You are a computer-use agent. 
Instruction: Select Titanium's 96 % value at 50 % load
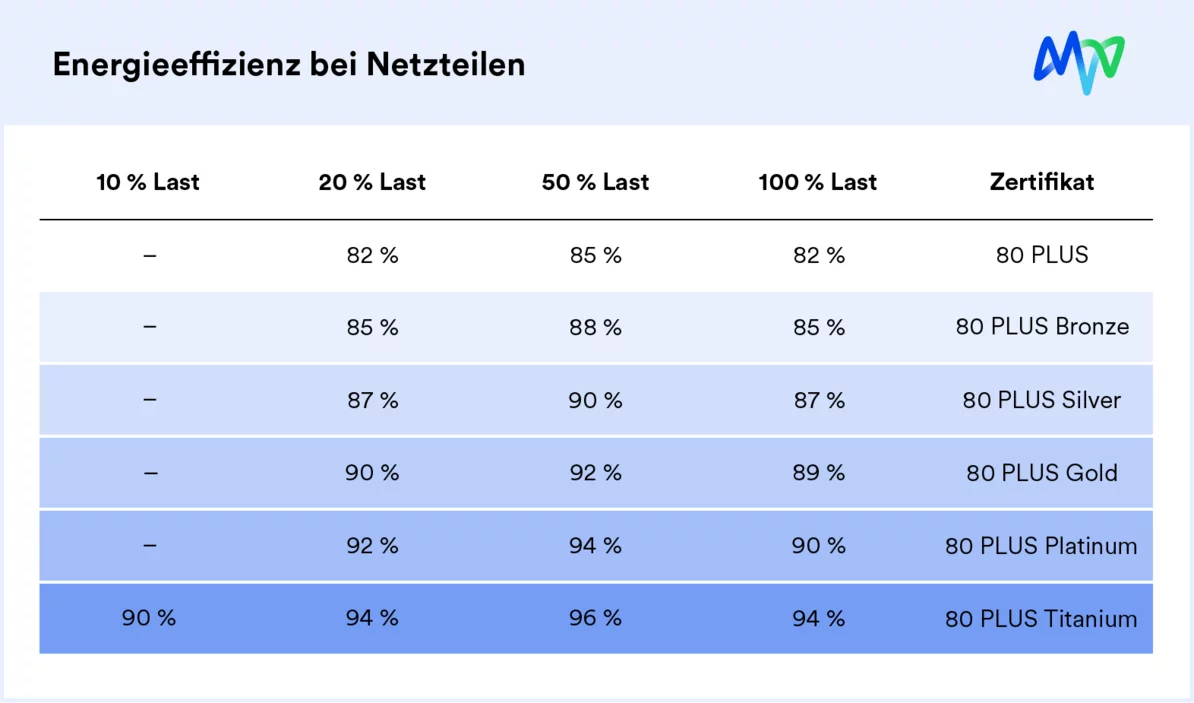click(x=596, y=619)
